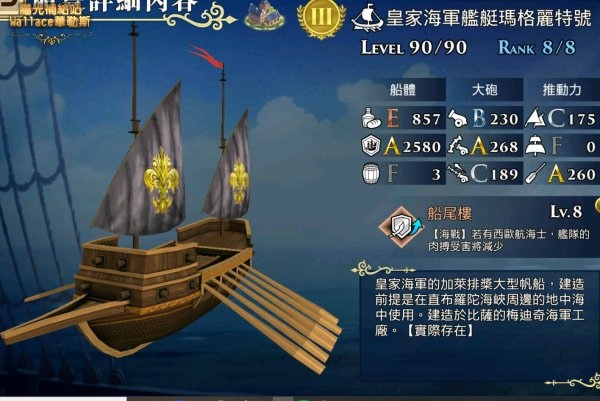Click the ship 3D model preview
The image size is (600, 401).
[x=170, y=207]
